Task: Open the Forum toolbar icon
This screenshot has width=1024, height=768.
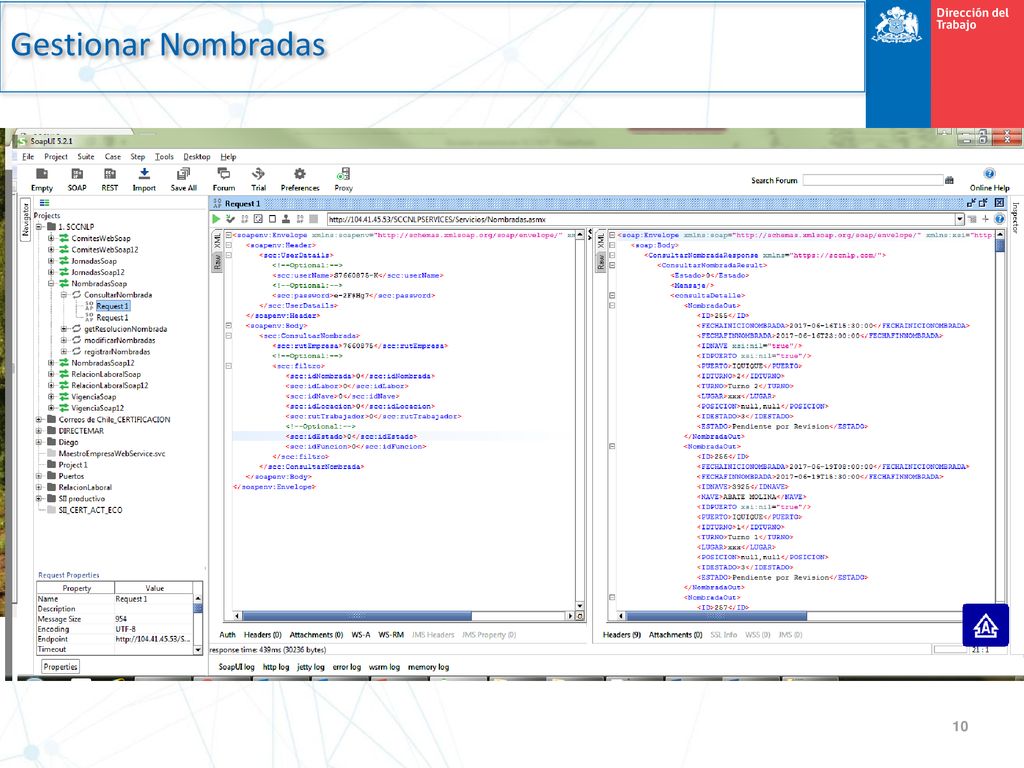Action: (x=224, y=174)
